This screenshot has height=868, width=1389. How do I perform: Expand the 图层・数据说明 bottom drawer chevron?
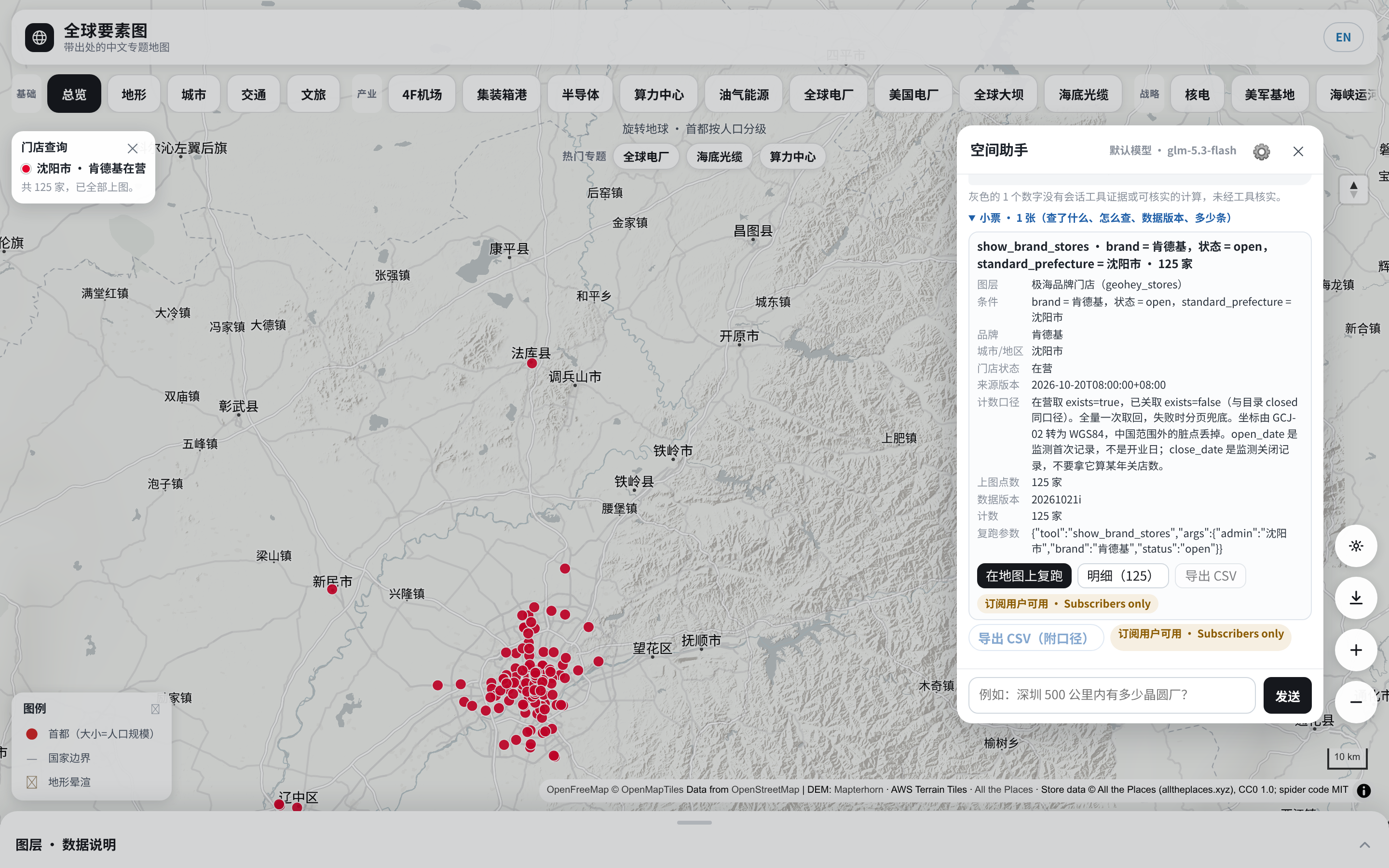(1365, 845)
